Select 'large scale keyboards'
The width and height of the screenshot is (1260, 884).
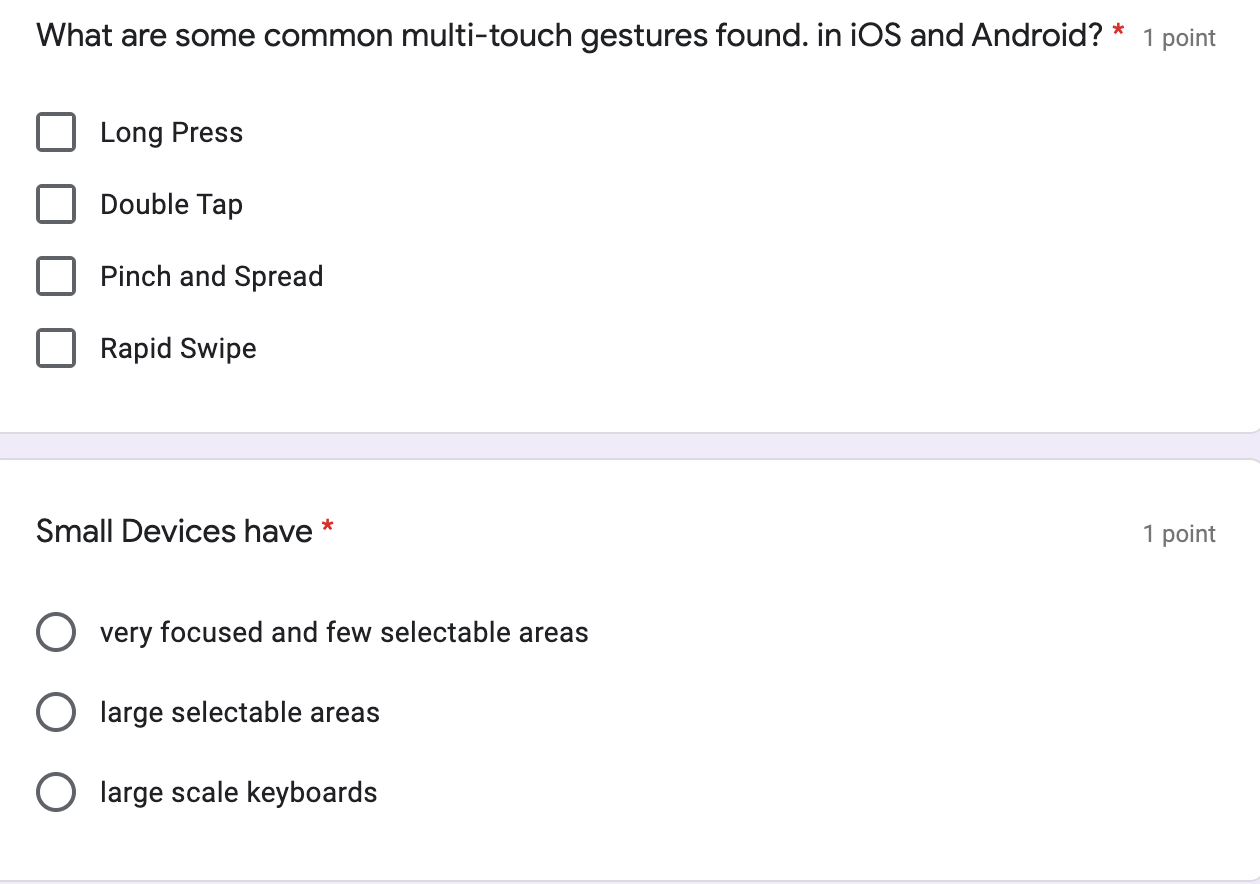[x=56, y=792]
